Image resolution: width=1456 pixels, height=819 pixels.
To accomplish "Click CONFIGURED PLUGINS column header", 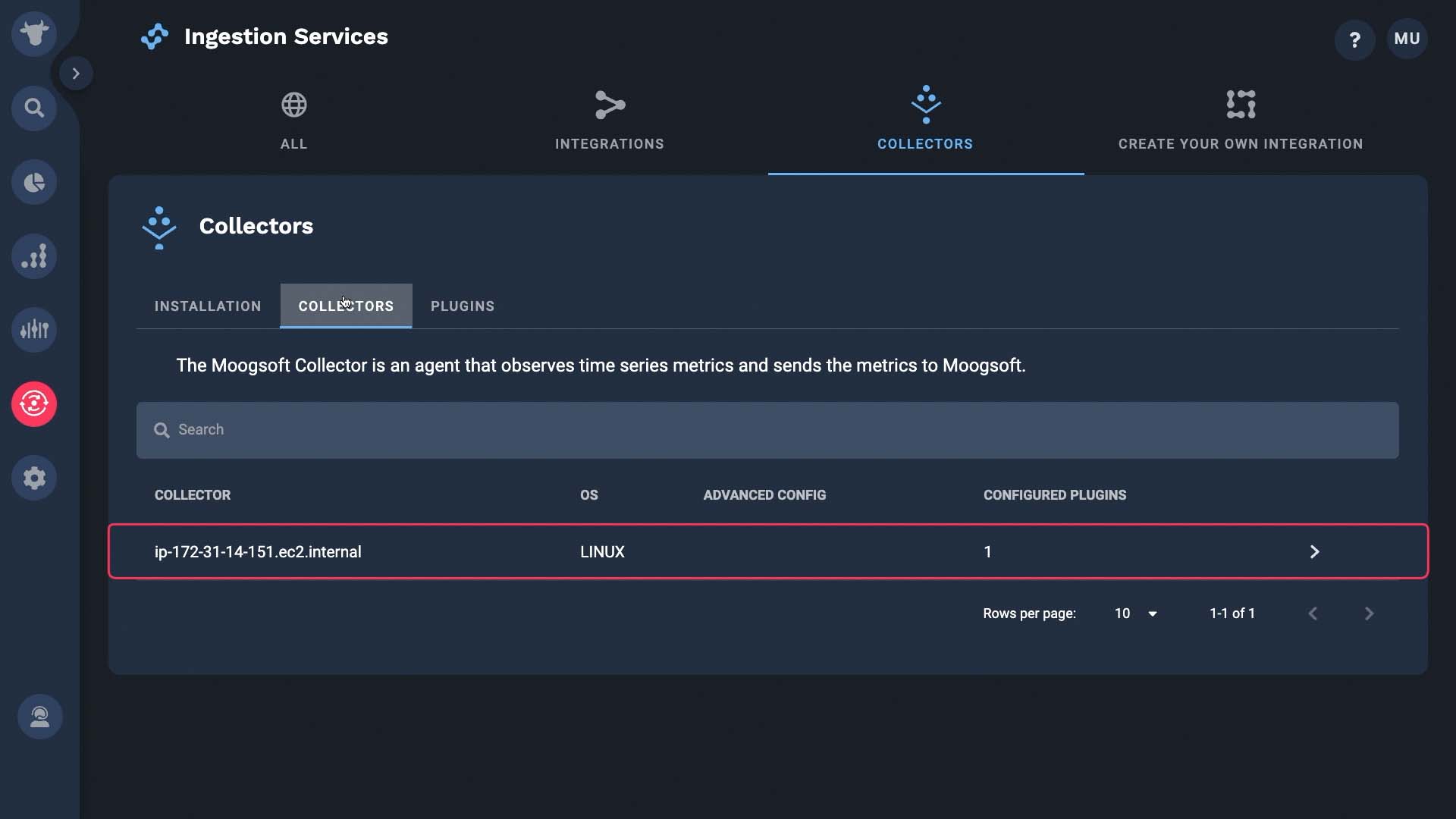I will [x=1055, y=495].
